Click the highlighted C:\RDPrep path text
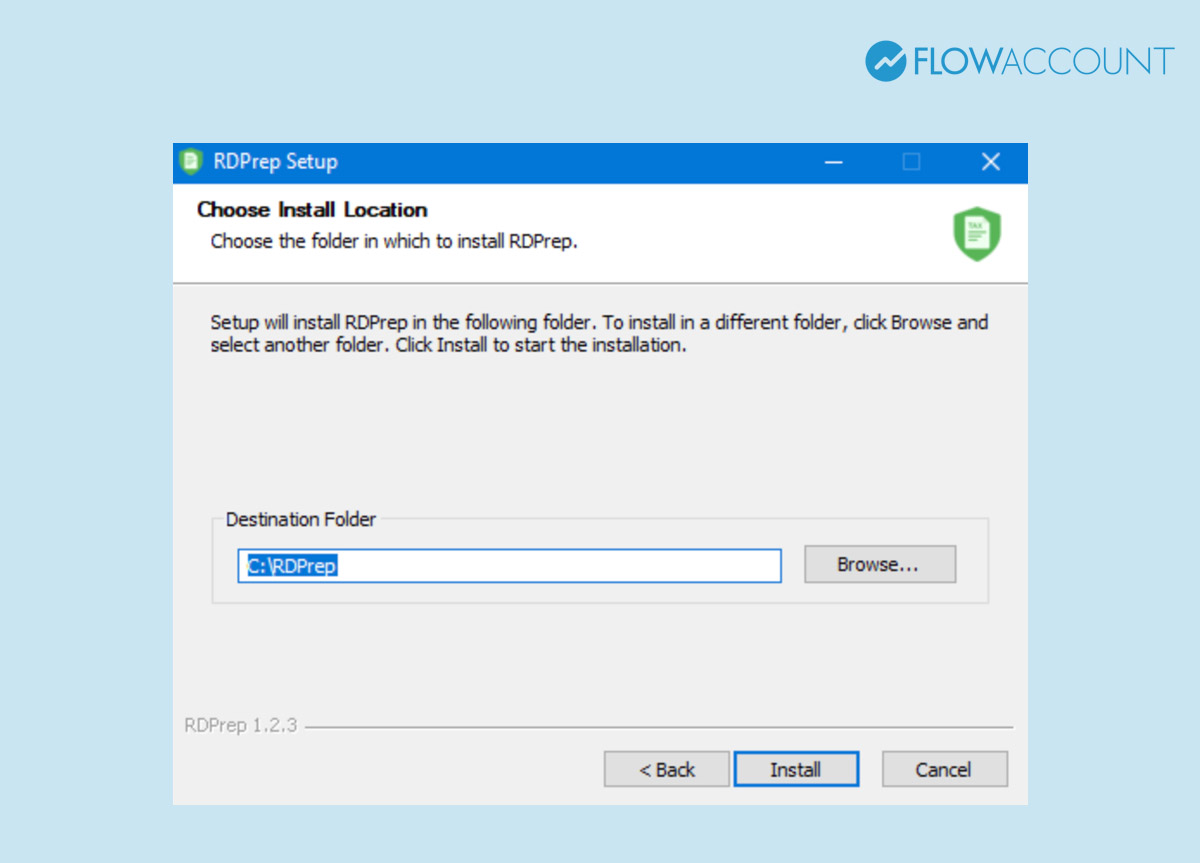The height and width of the screenshot is (863, 1200). 292,566
